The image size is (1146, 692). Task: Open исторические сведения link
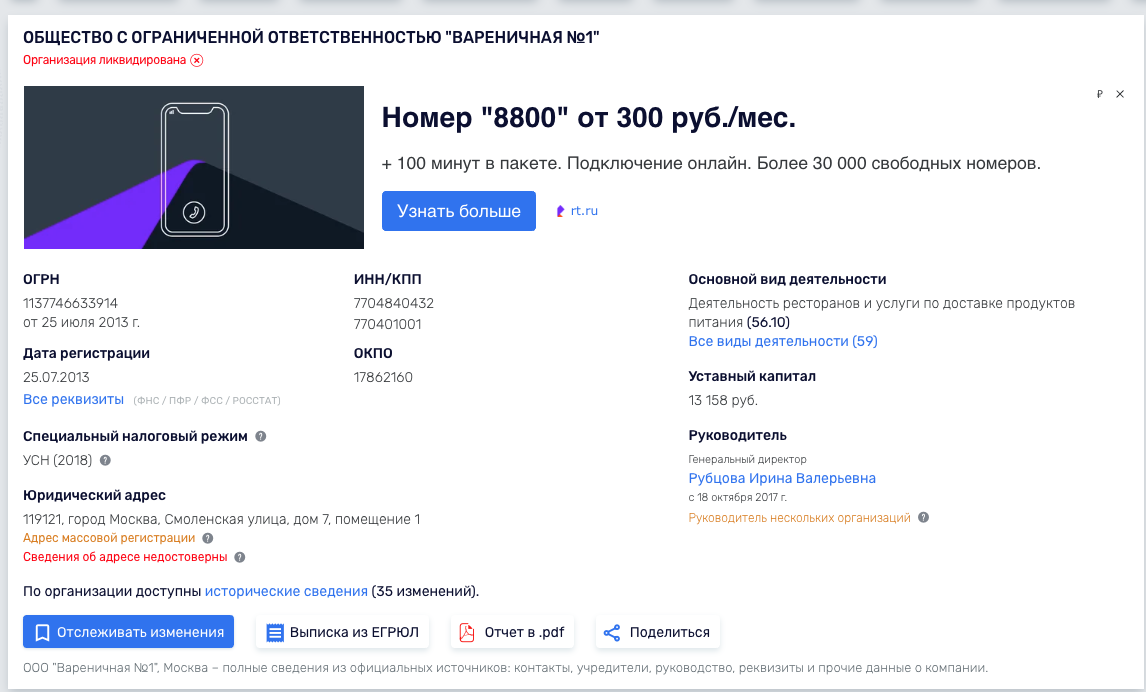pos(286,591)
